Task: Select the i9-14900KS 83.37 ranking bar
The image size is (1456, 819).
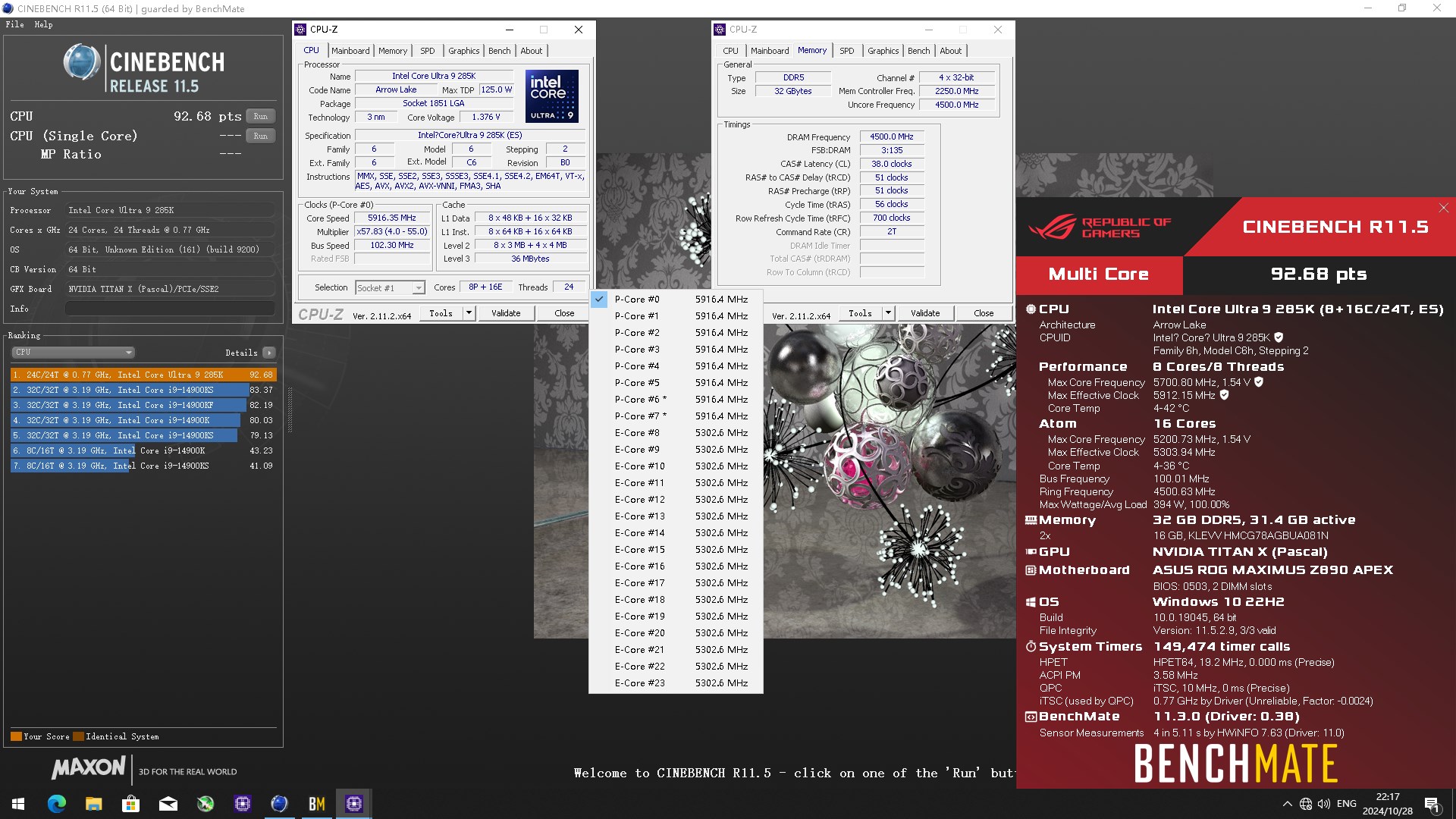Action: click(x=143, y=390)
